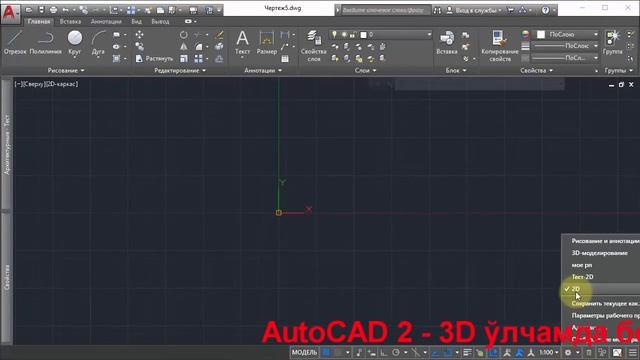Expand the Слои panel
Screen dimensions: 640x360
[x=365, y=71]
